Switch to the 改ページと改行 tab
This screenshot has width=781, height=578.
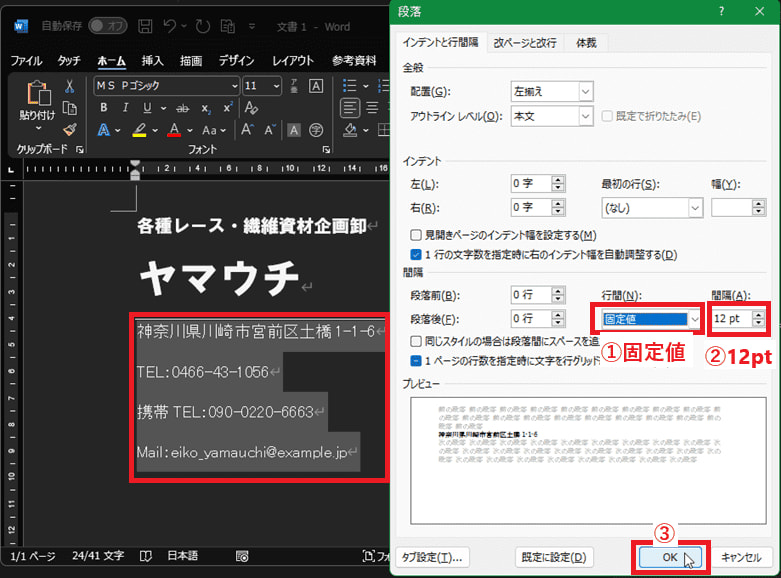[x=525, y=43]
